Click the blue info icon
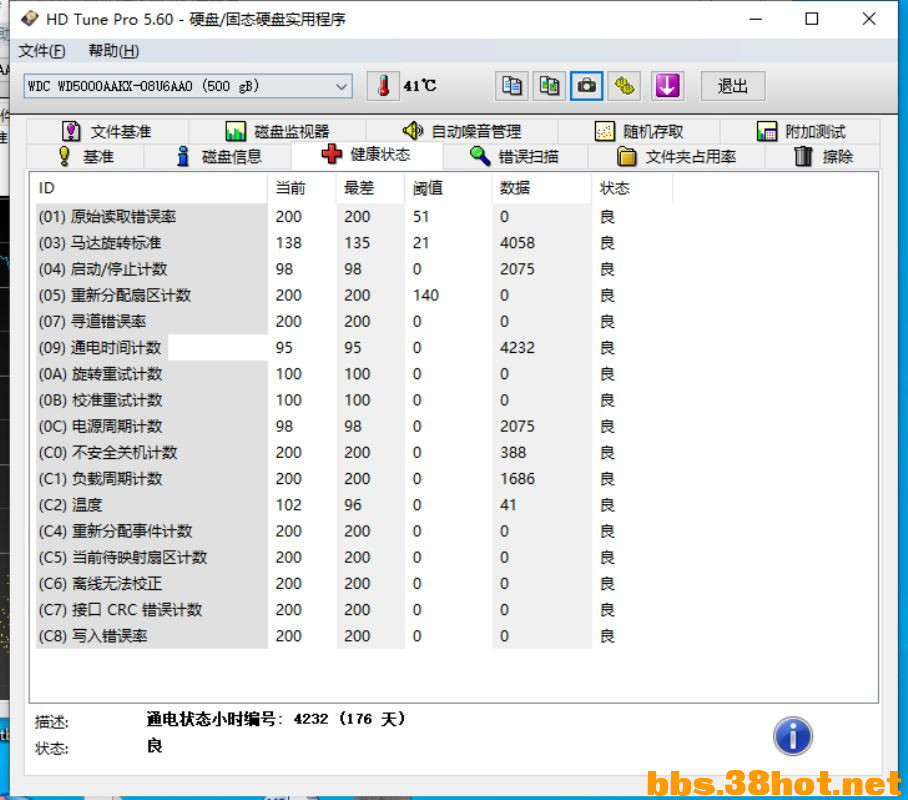This screenshot has width=908, height=800. pyautogui.click(x=793, y=736)
